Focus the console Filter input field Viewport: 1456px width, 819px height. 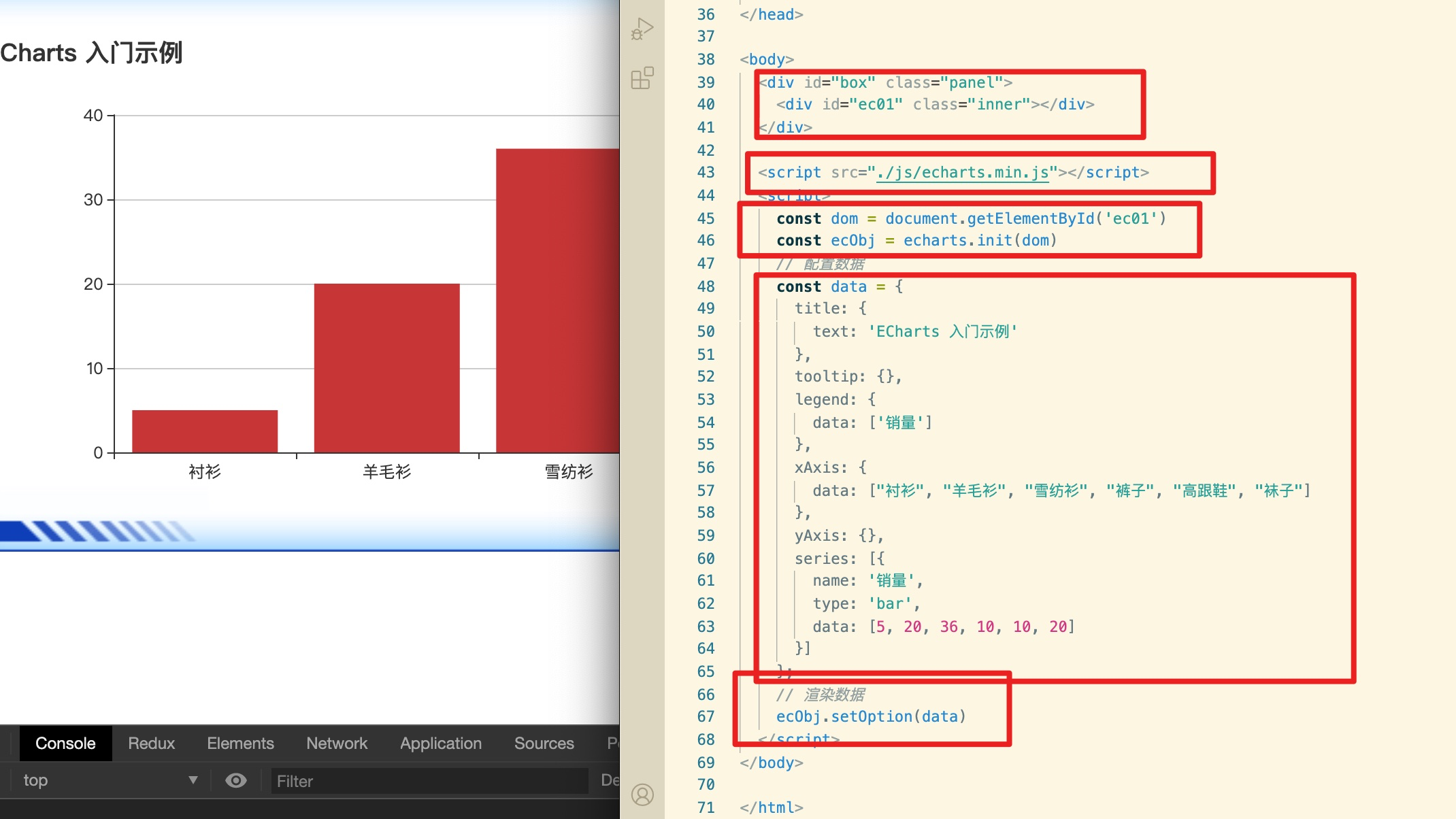430,781
